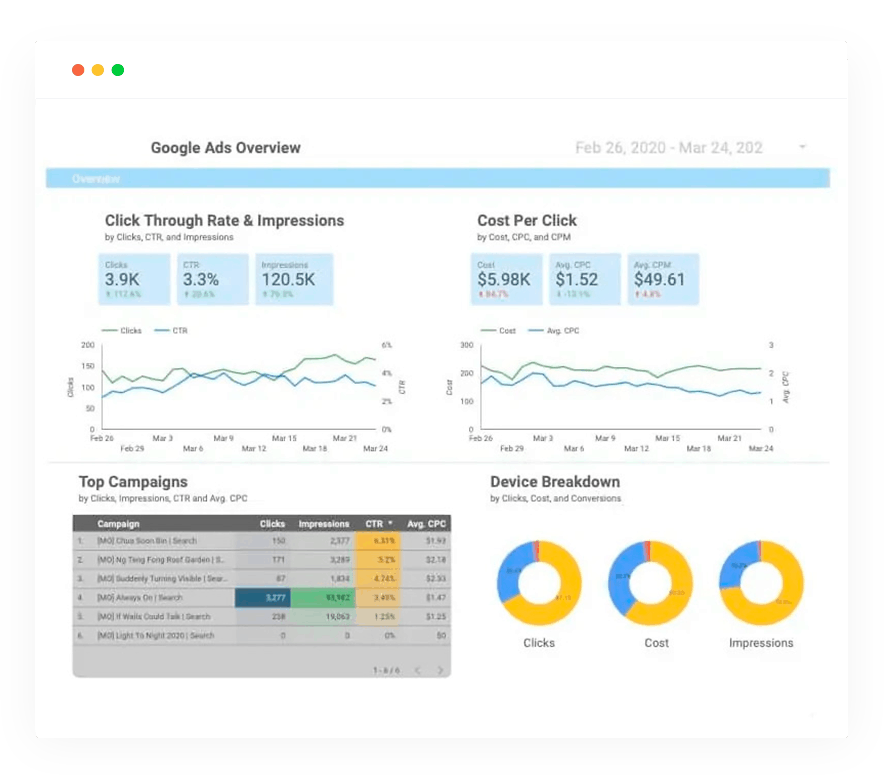Go to previous table page arrow
The height and width of the screenshot is (775, 894).
click(418, 670)
